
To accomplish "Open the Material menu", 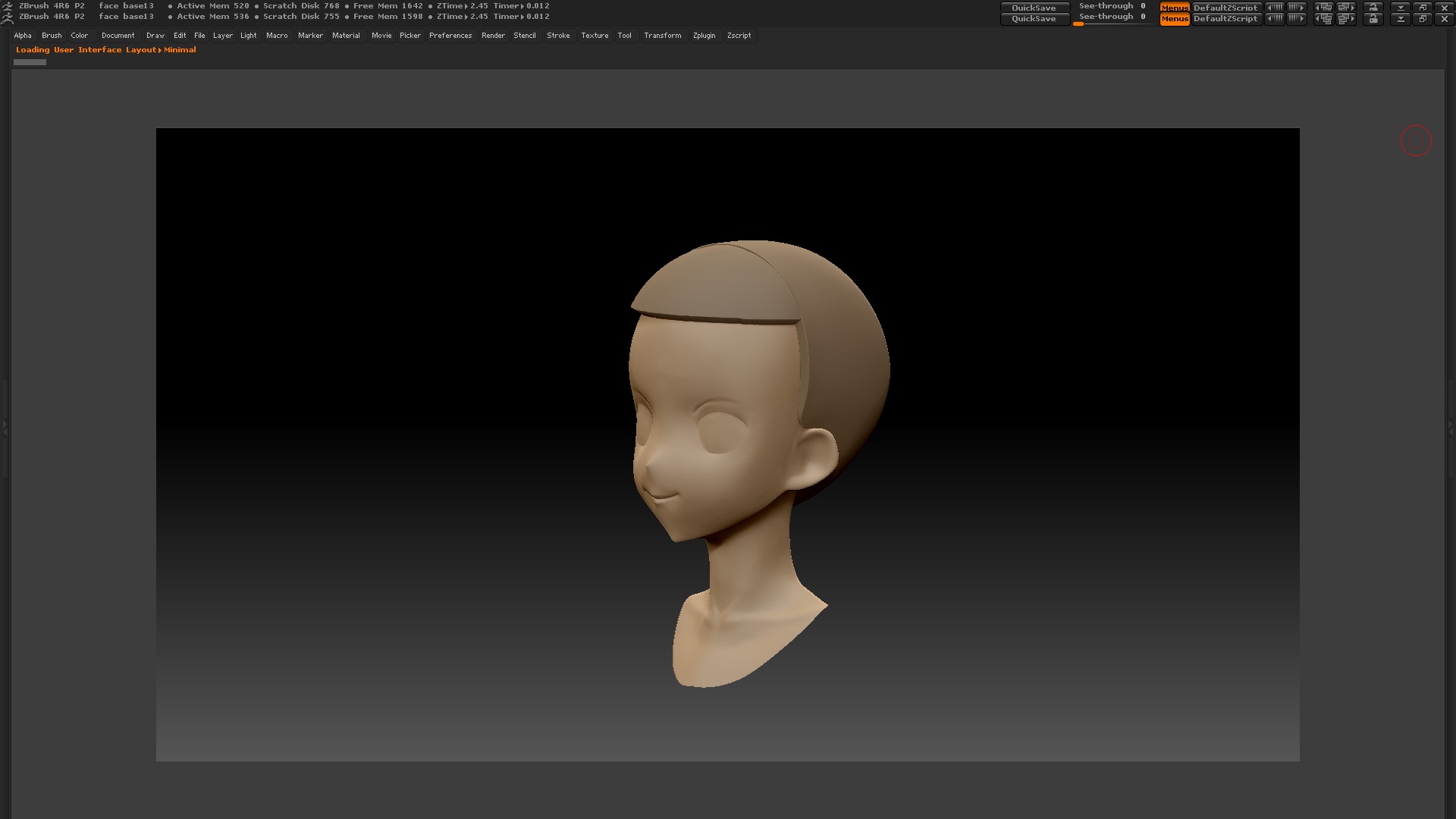I will tap(346, 36).
